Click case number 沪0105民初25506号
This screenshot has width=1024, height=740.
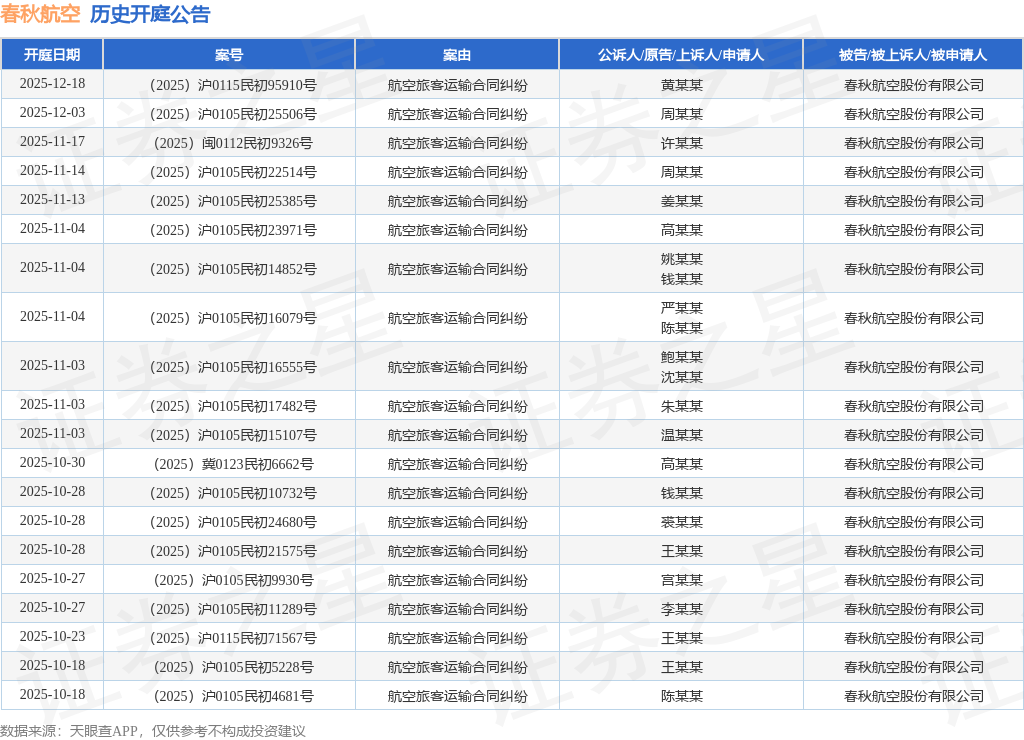pos(233,114)
